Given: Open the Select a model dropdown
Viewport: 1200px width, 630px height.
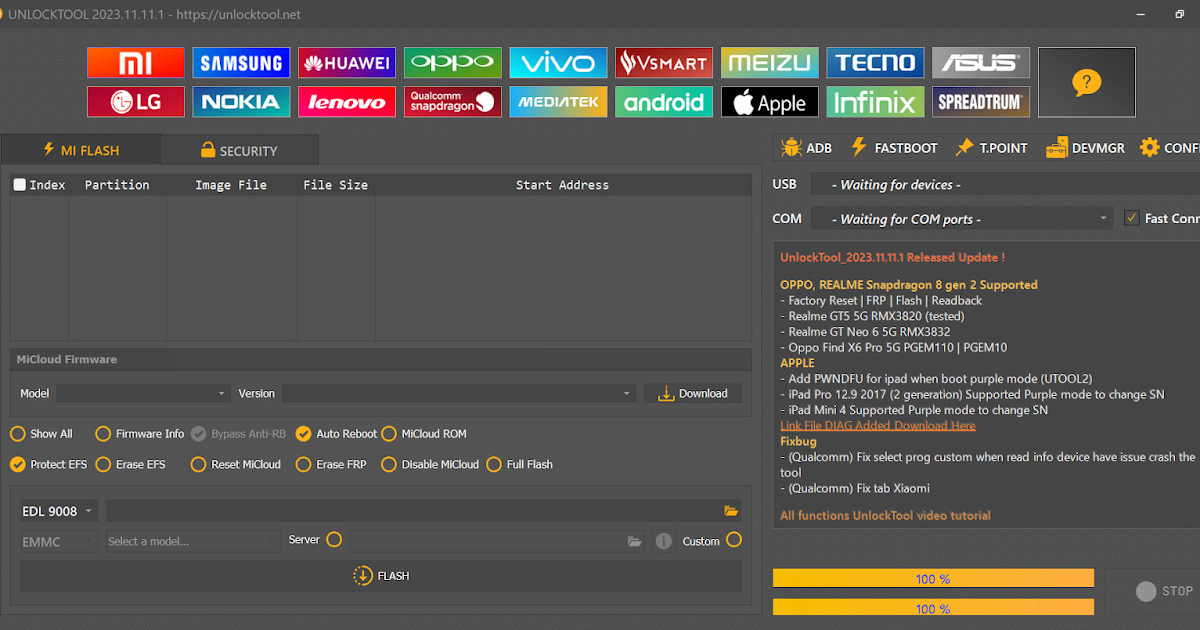Looking at the screenshot, I should 192,541.
